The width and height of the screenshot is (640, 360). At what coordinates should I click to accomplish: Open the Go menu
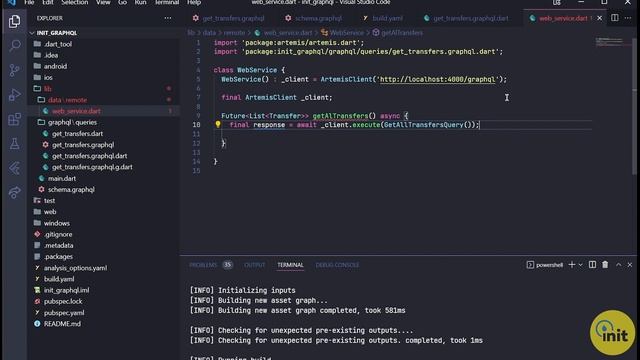tap(122, 2)
